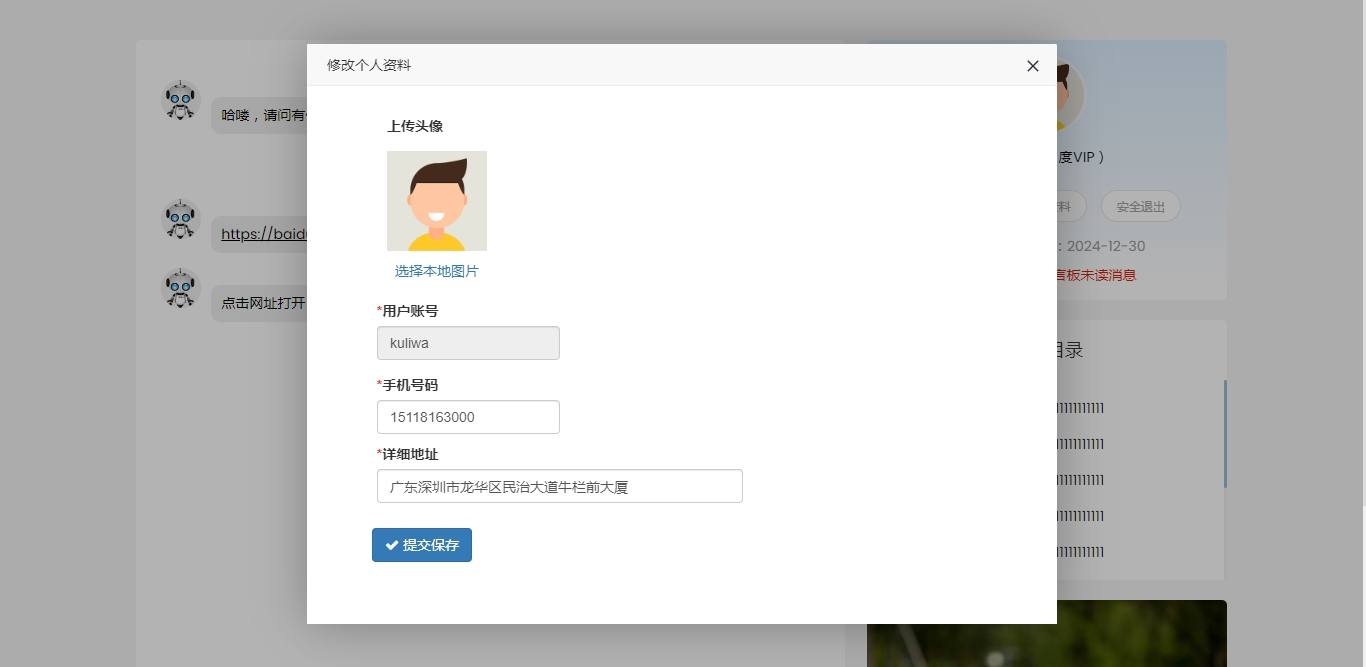Screen dimensions: 1366x667
Task: Click the user profile avatar in the right sidebar
Action: [x=1071, y=96]
